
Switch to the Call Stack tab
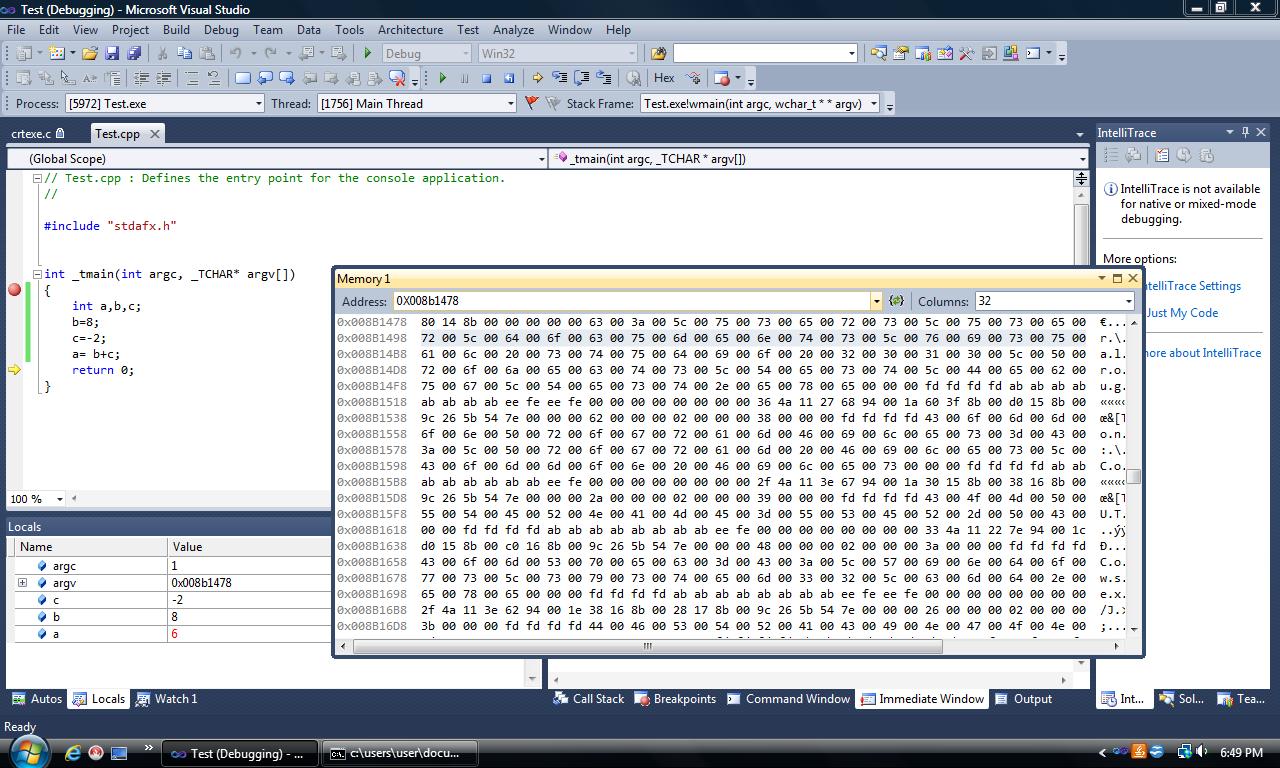[x=589, y=699]
